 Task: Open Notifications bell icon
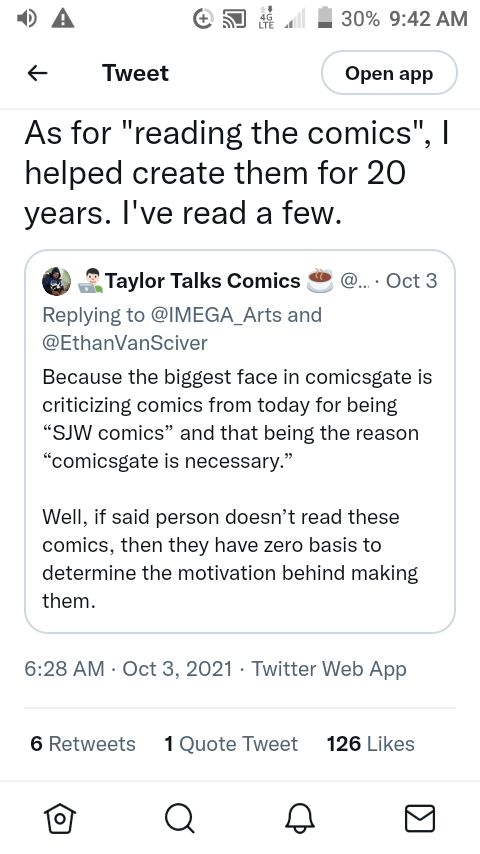[x=300, y=818]
